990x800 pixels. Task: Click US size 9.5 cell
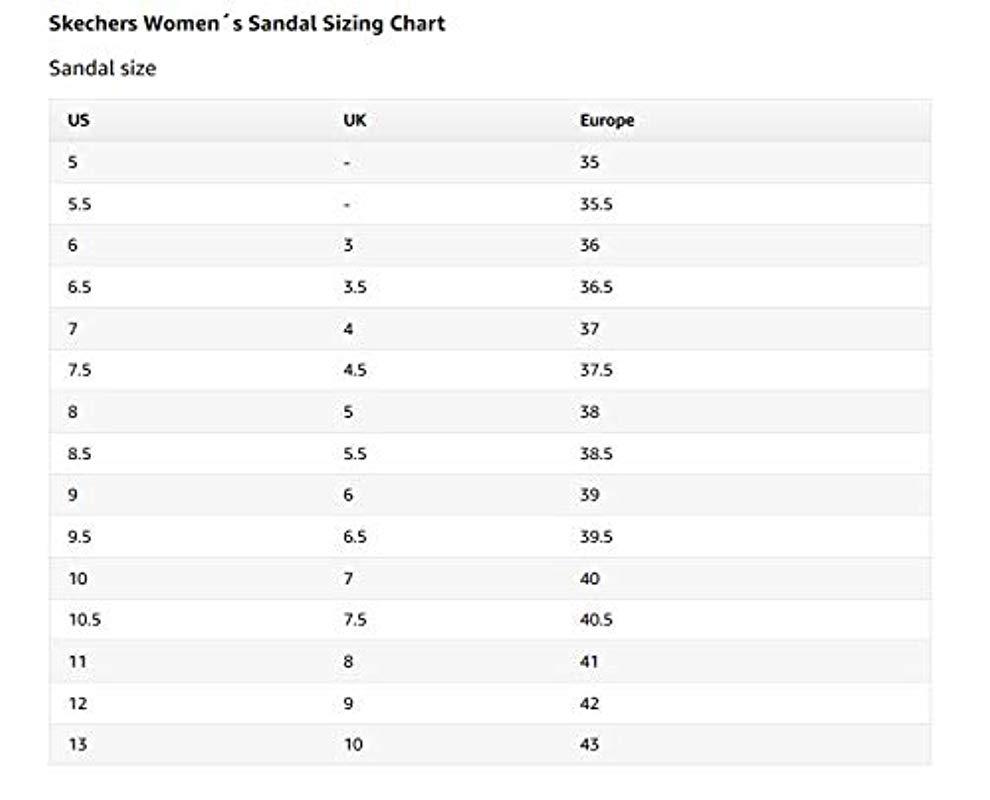pyautogui.click(x=80, y=537)
